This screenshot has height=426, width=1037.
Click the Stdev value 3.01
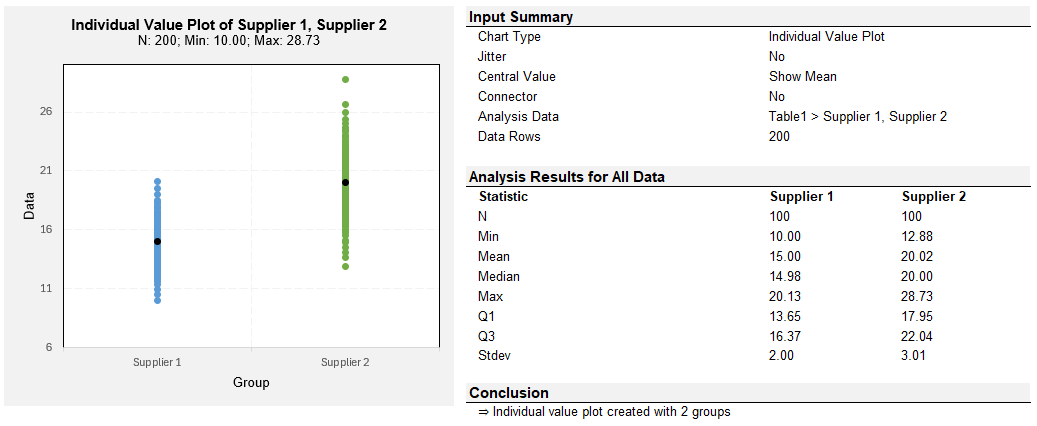pyautogui.click(x=915, y=355)
